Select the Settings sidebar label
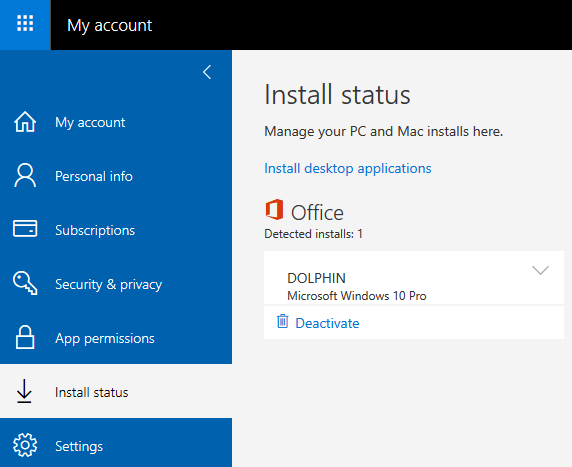The width and height of the screenshot is (572, 467). [x=79, y=447]
